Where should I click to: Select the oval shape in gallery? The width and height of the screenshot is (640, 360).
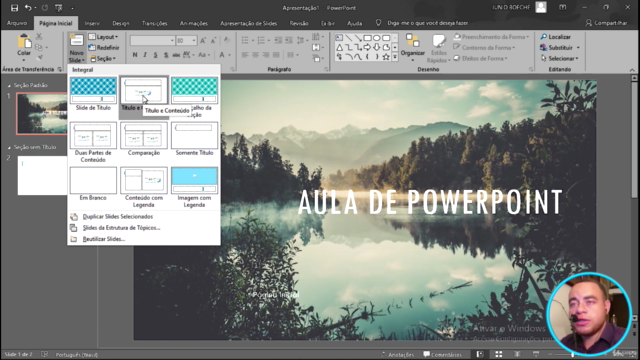coord(376,38)
